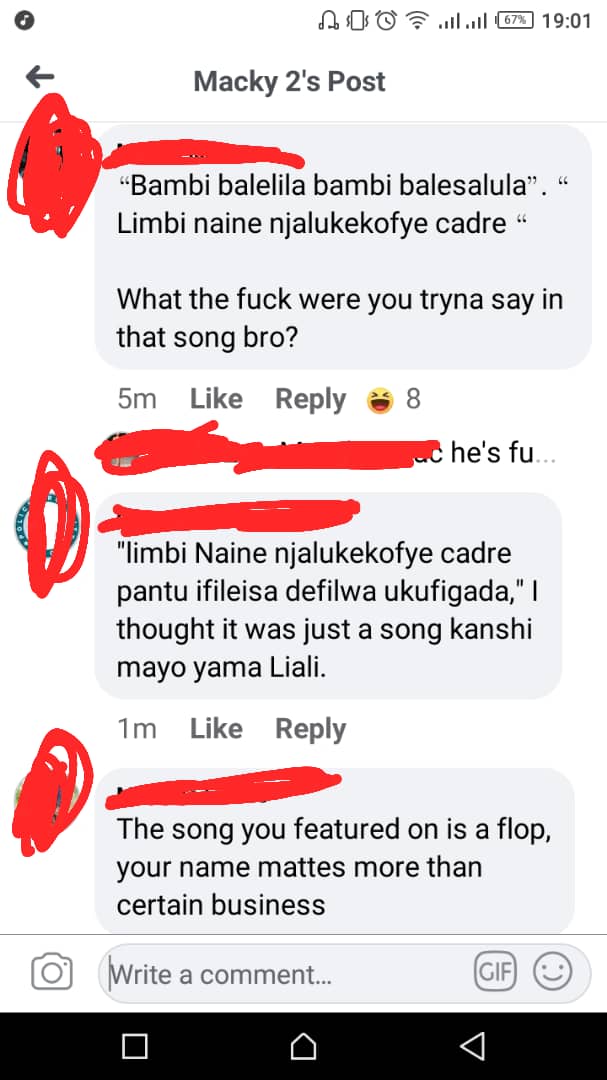Reply to the "Bambi balelila" comment
Screen dimensions: 607x1080
(x=311, y=399)
